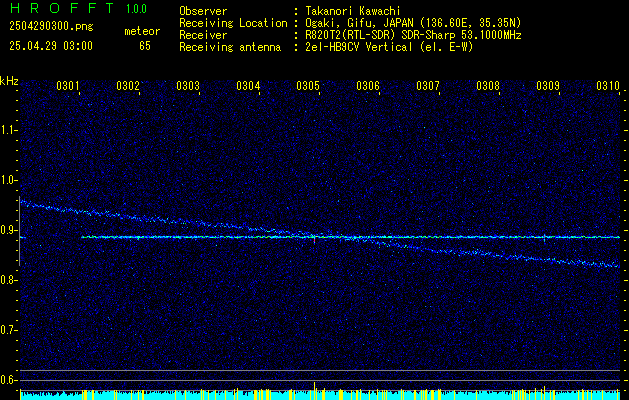Click the 0.6 frequency axis label

(x=7, y=380)
